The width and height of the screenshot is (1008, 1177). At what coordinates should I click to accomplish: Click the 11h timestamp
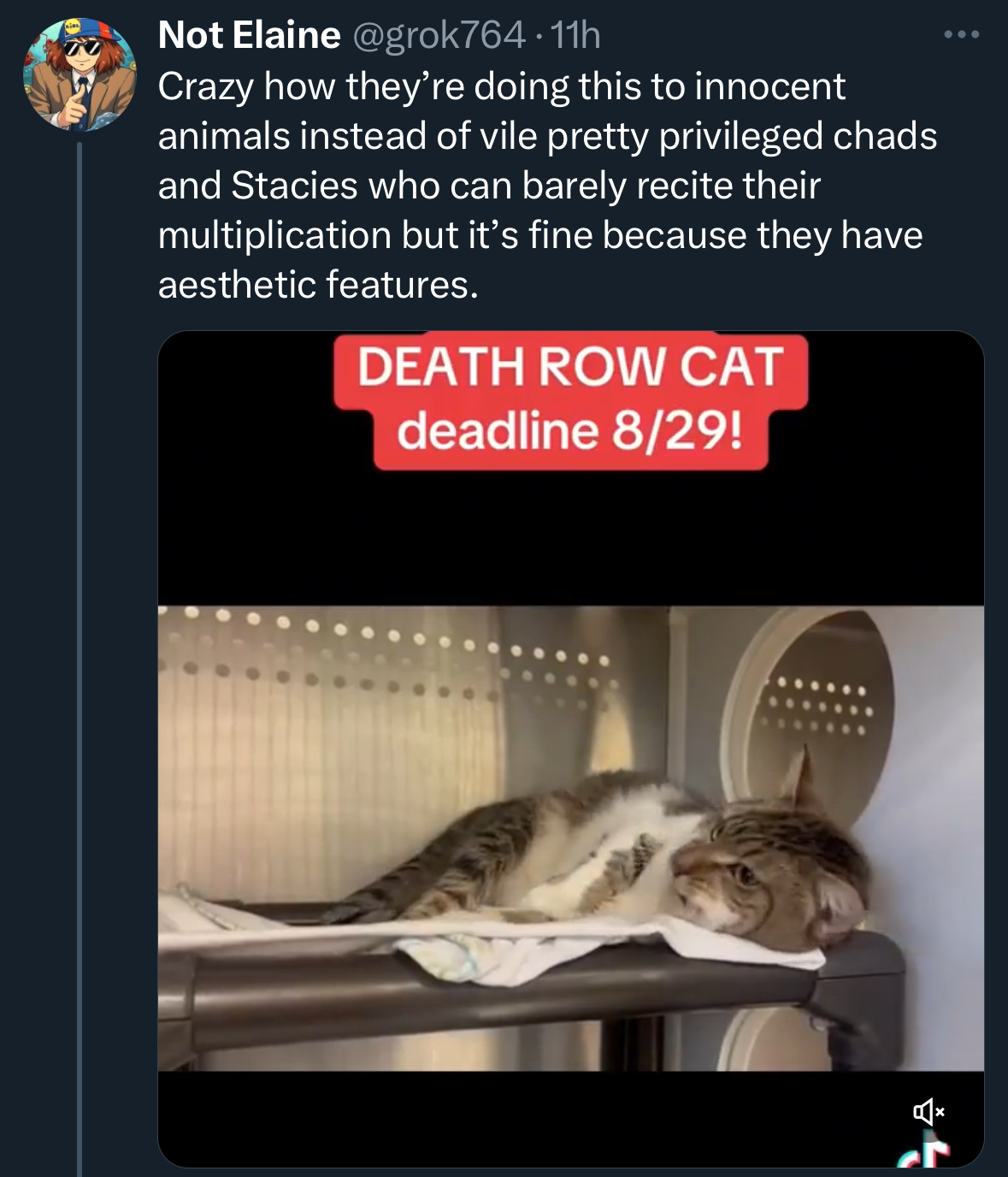(575, 35)
